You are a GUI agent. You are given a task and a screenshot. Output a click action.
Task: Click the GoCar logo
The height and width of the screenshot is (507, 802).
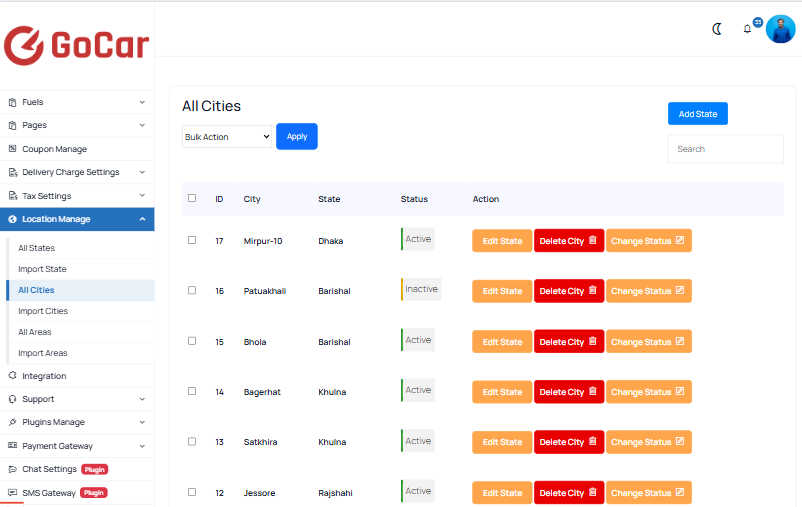pyautogui.click(x=77, y=46)
